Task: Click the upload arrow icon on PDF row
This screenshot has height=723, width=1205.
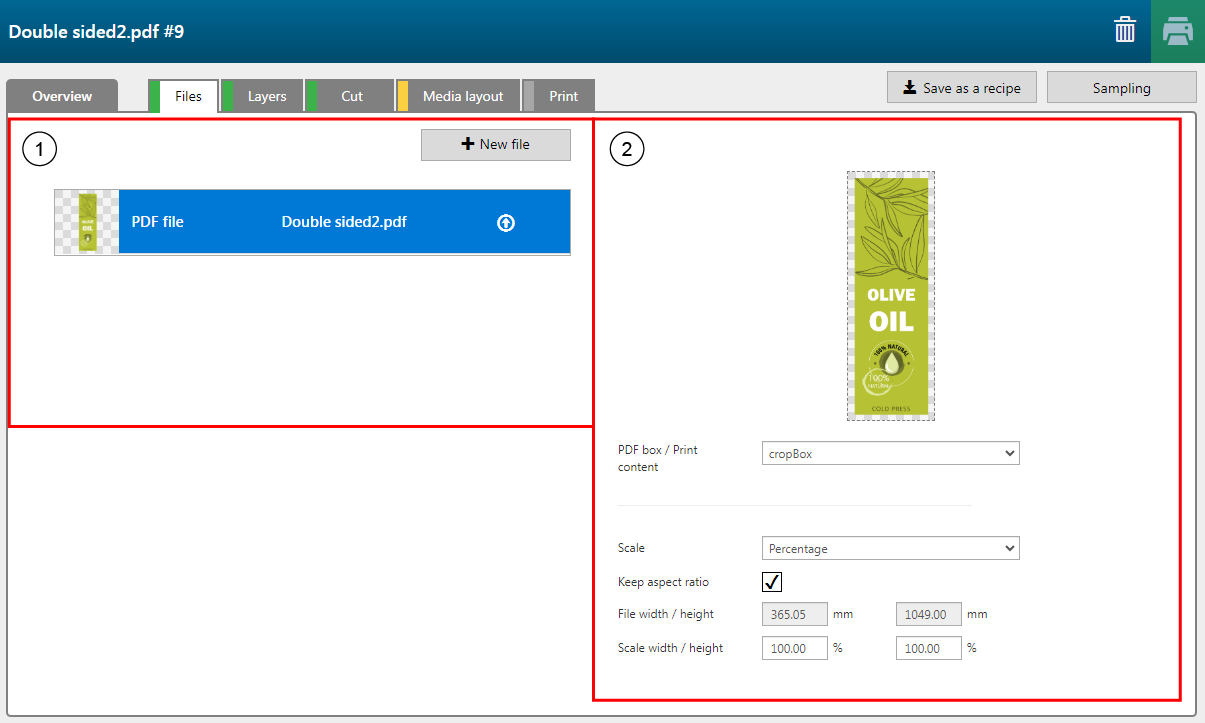Action: (x=506, y=223)
